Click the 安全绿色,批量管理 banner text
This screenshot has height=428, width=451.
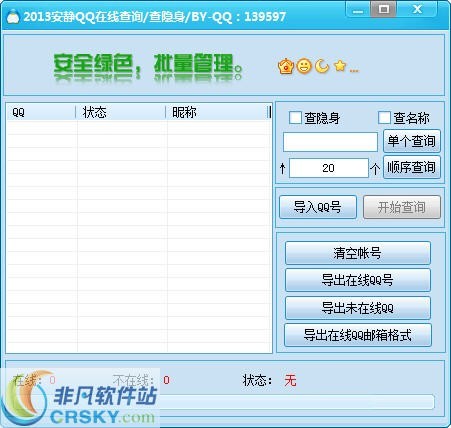coord(148,67)
